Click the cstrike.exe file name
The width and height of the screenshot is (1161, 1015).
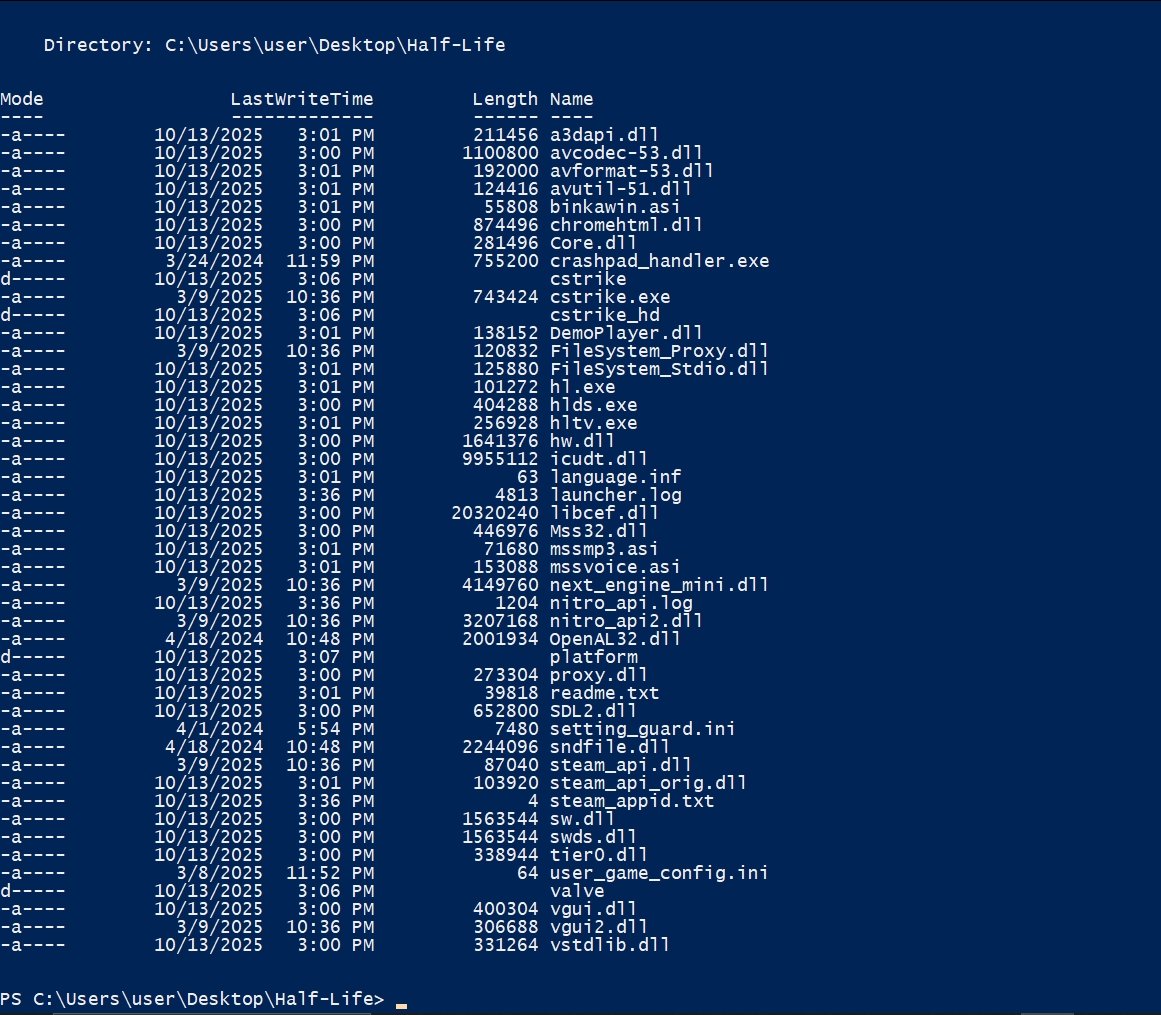click(x=610, y=297)
